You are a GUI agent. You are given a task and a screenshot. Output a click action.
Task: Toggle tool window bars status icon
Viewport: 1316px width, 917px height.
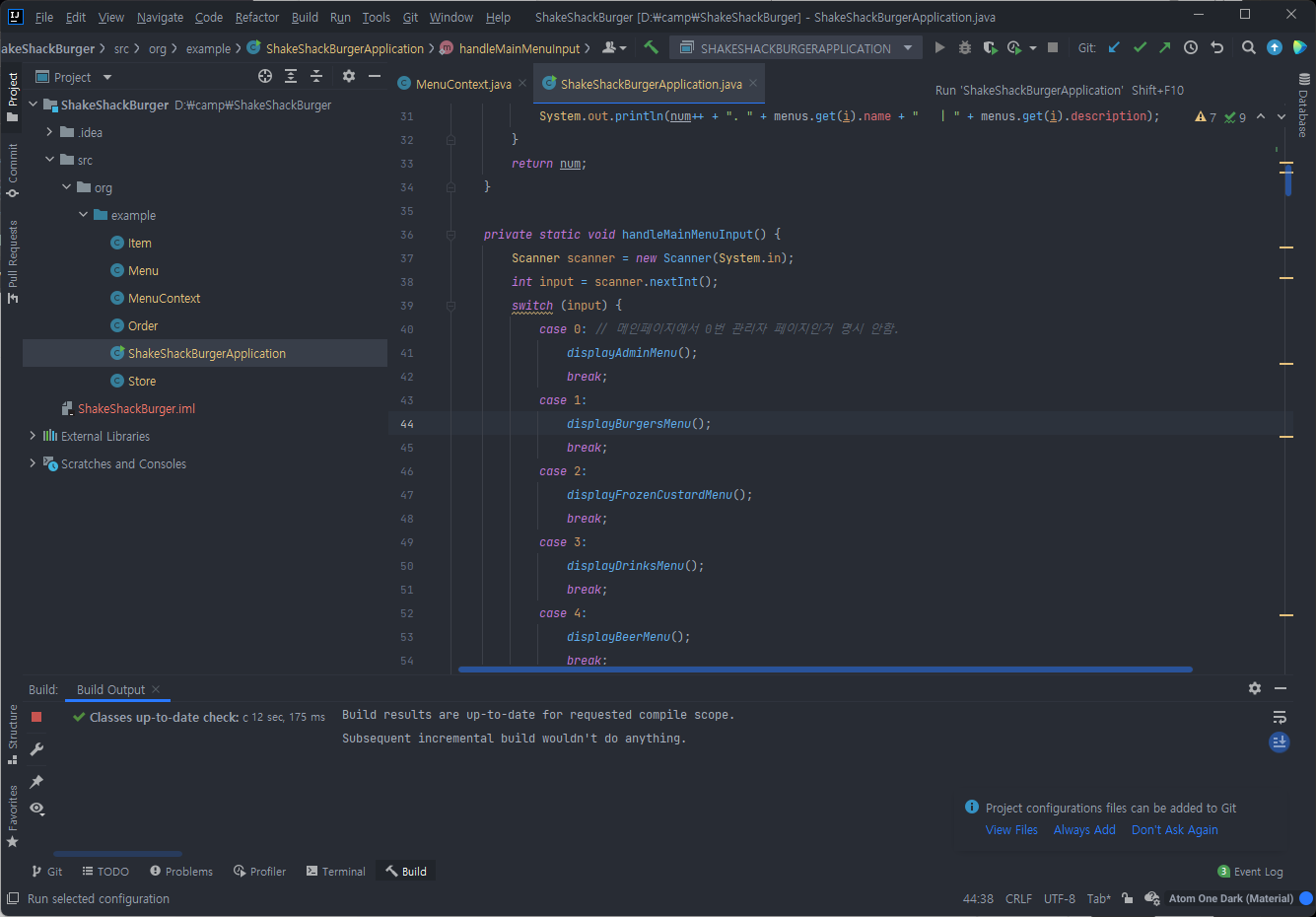[13, 898]
